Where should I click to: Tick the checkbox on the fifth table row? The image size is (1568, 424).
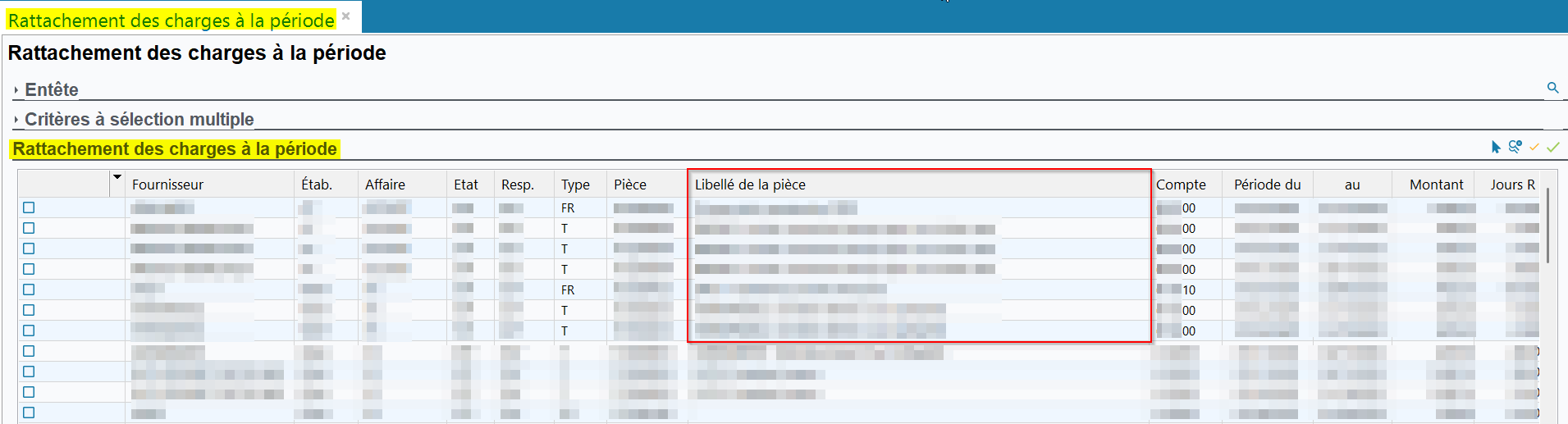click(29, 290)
